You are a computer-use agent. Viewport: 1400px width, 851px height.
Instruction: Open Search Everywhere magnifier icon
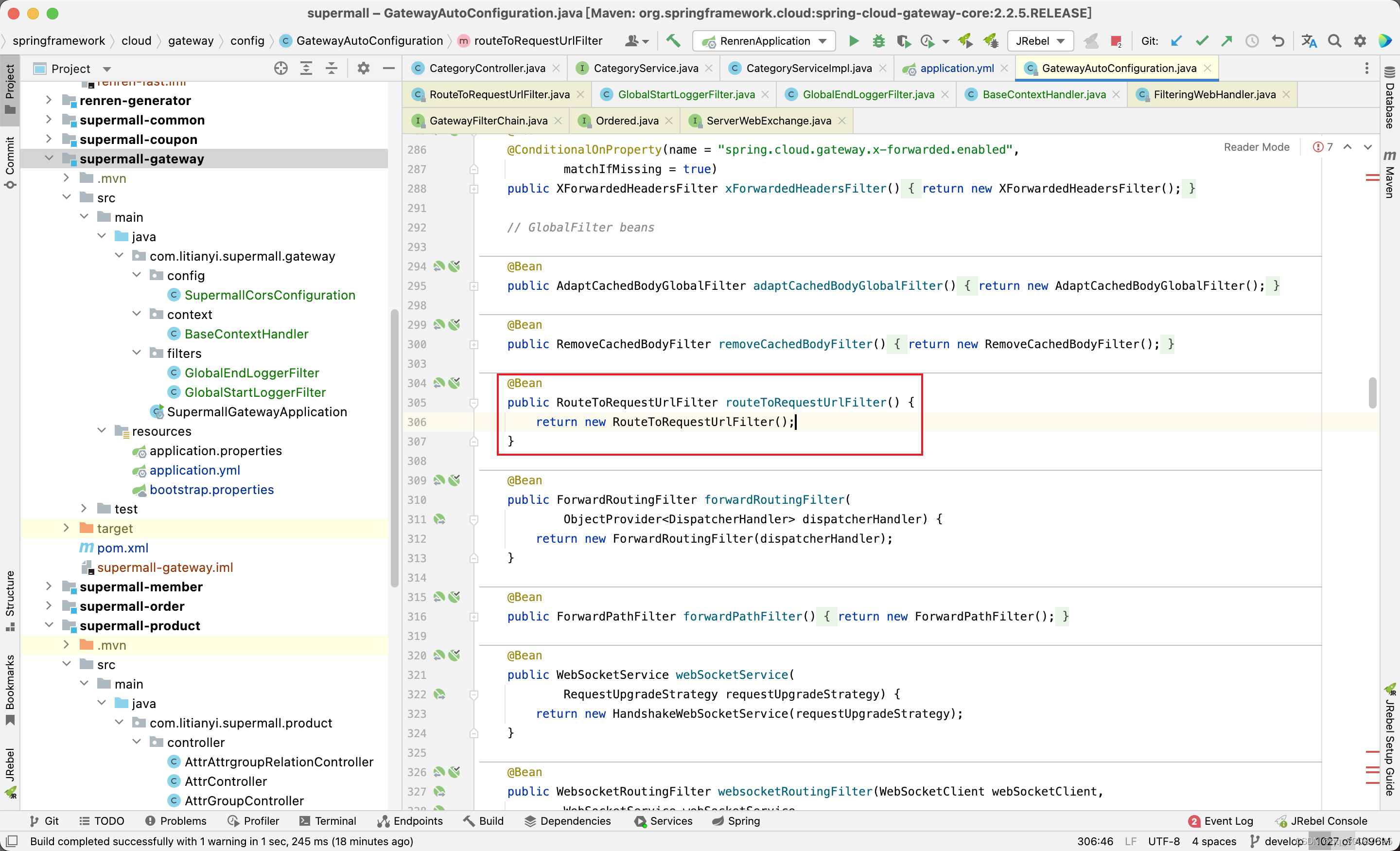1334,41
